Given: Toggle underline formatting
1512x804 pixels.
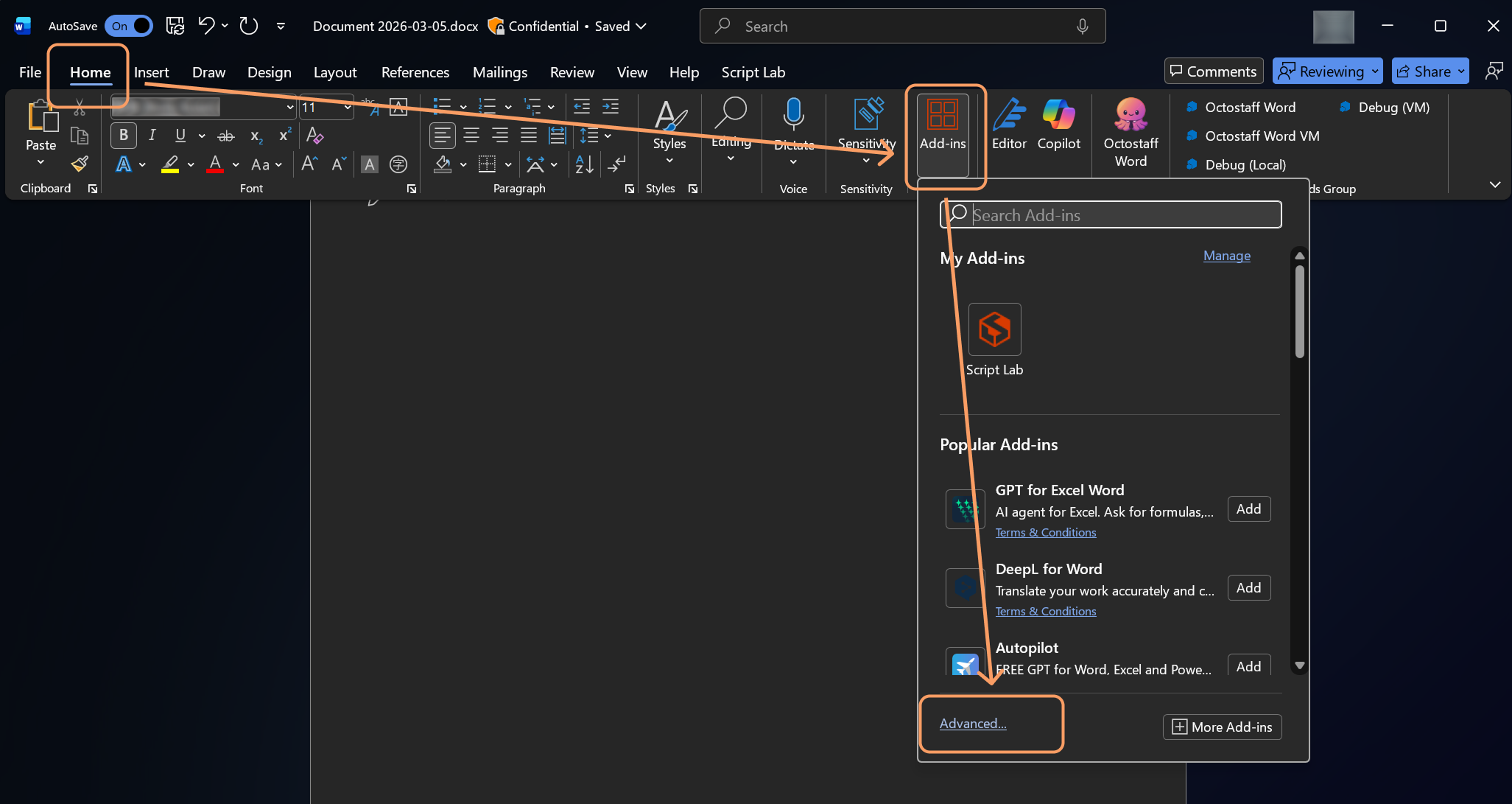Looking at the screenshot, I should click(x=180, y=135).
